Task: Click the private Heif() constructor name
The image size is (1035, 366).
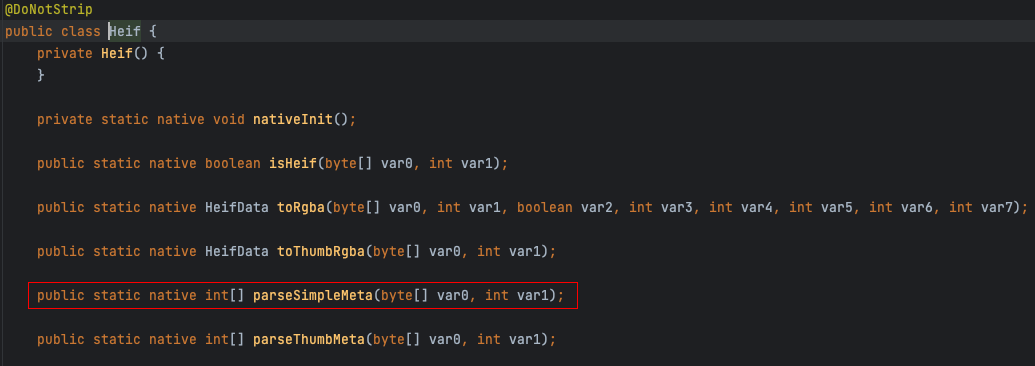Action: click(x=117, y=54)
